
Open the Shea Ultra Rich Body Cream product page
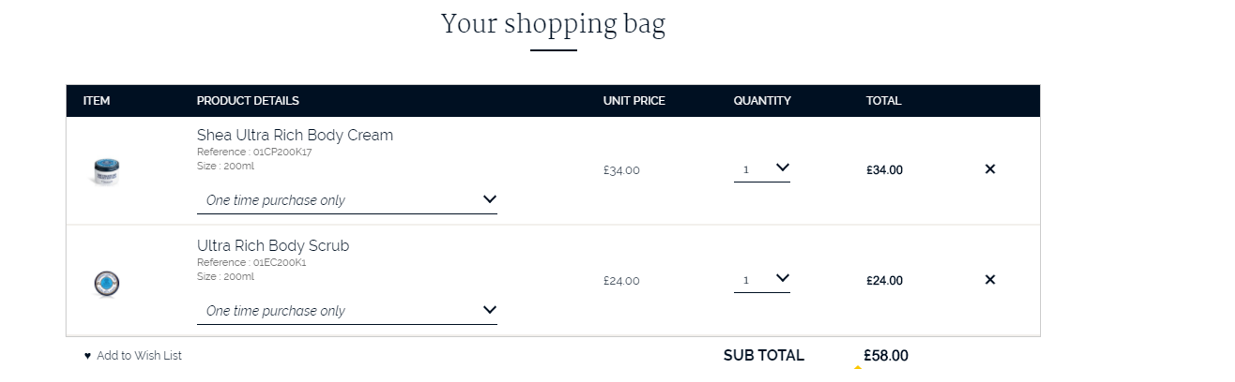coord(295,135)
